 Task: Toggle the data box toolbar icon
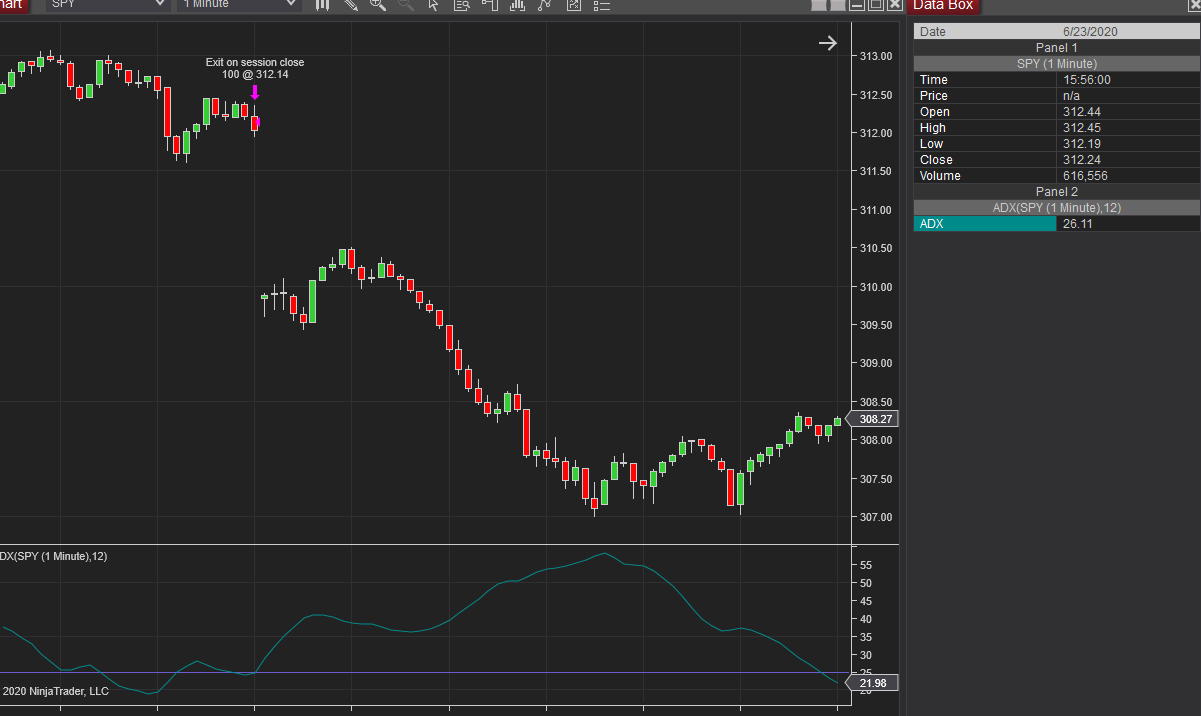click(461, 5)
